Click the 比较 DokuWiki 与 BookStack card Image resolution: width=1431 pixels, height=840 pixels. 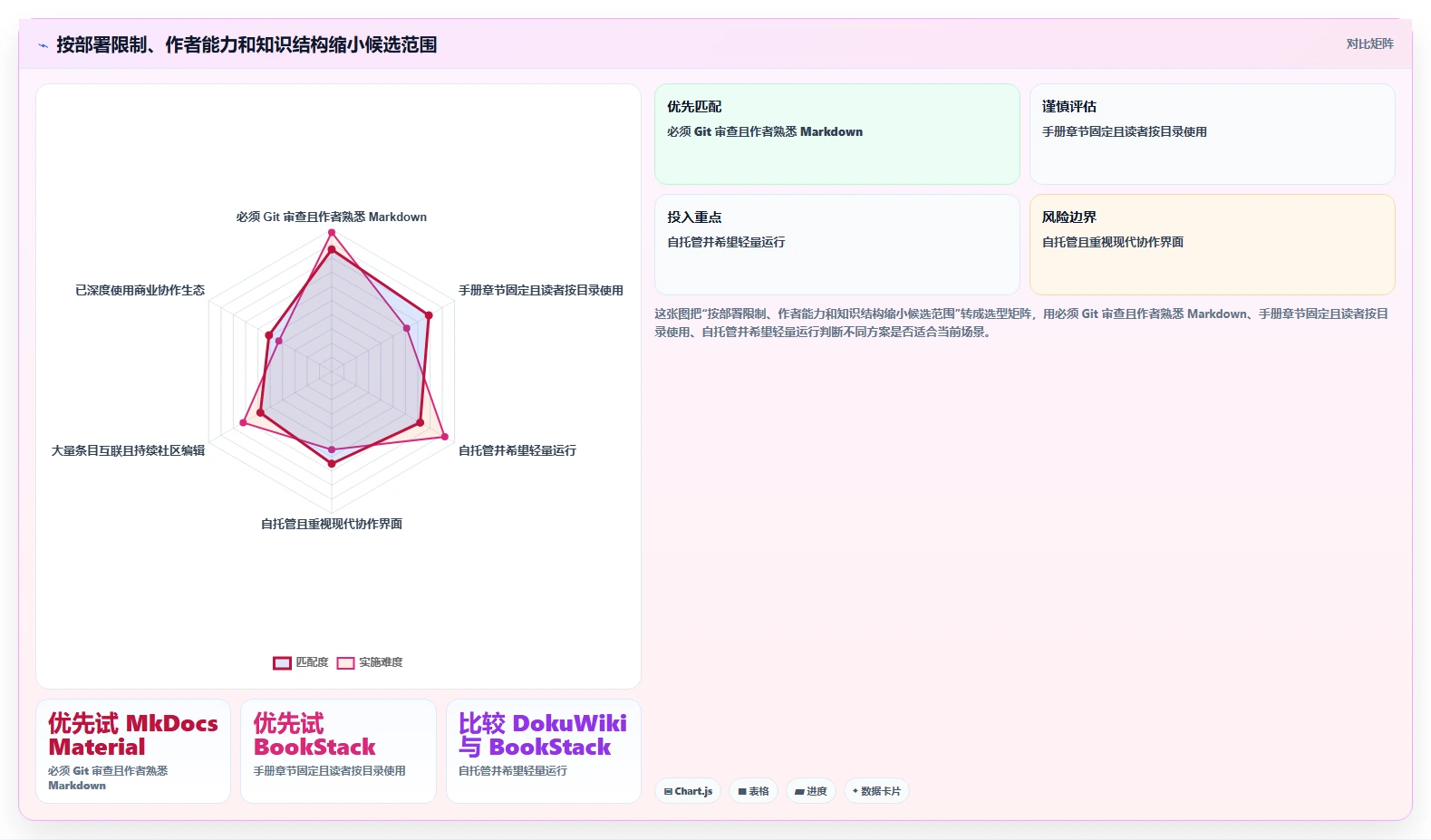pyautogui.click(x=544, y=751)
